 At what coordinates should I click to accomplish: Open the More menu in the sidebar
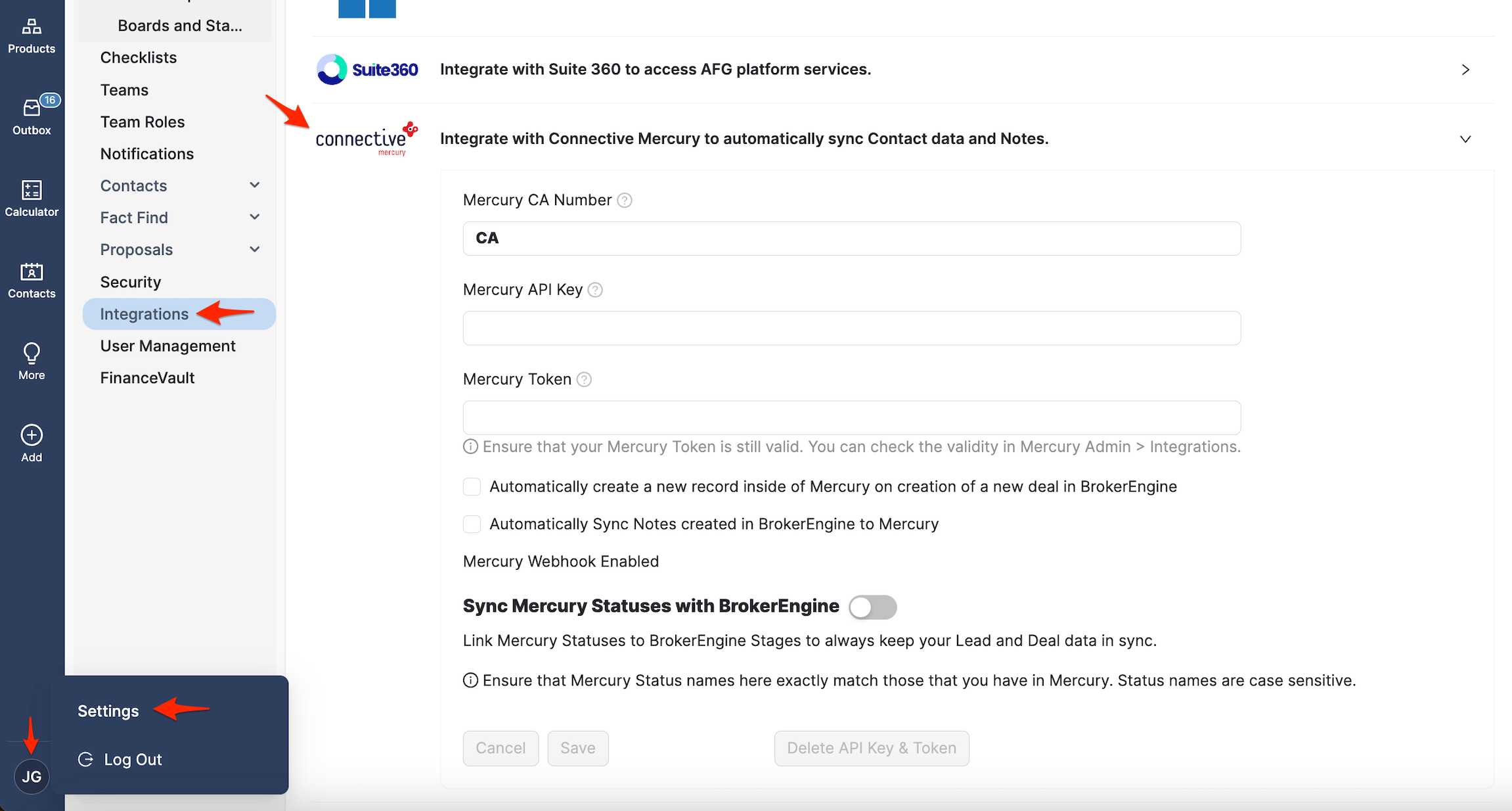(31, 360)
